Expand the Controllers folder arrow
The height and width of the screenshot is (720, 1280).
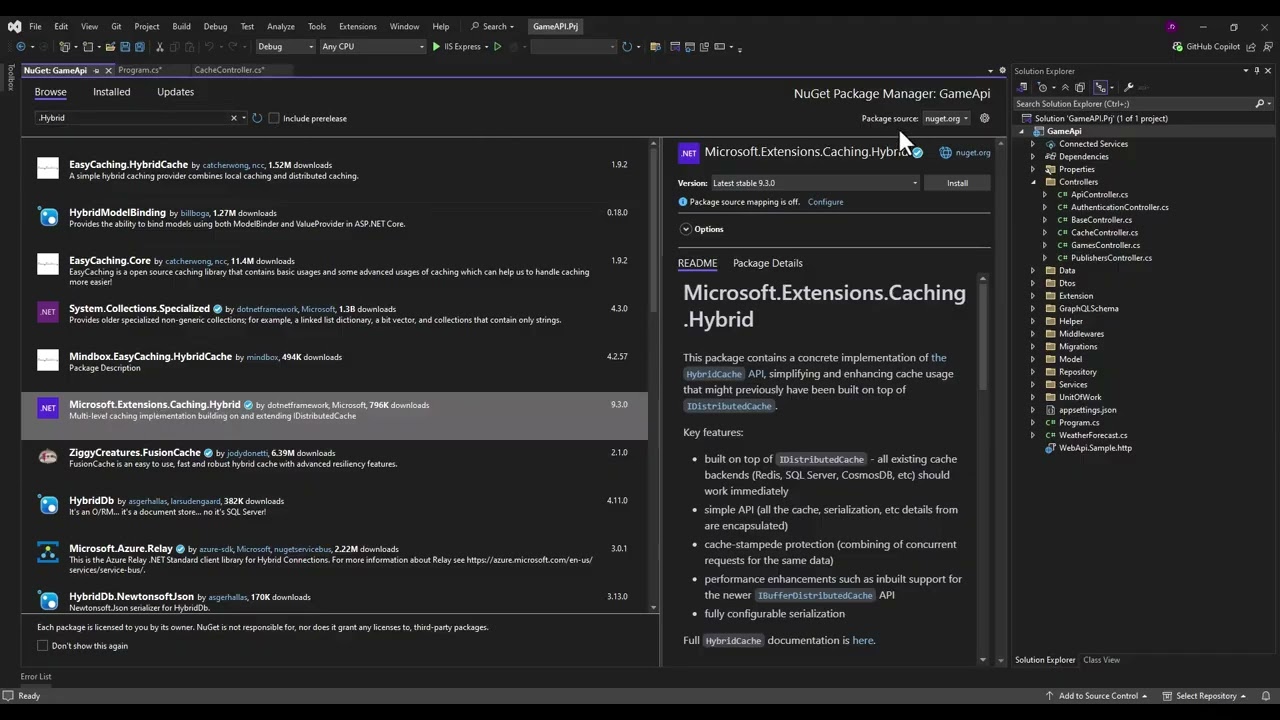pos(1033,182)
